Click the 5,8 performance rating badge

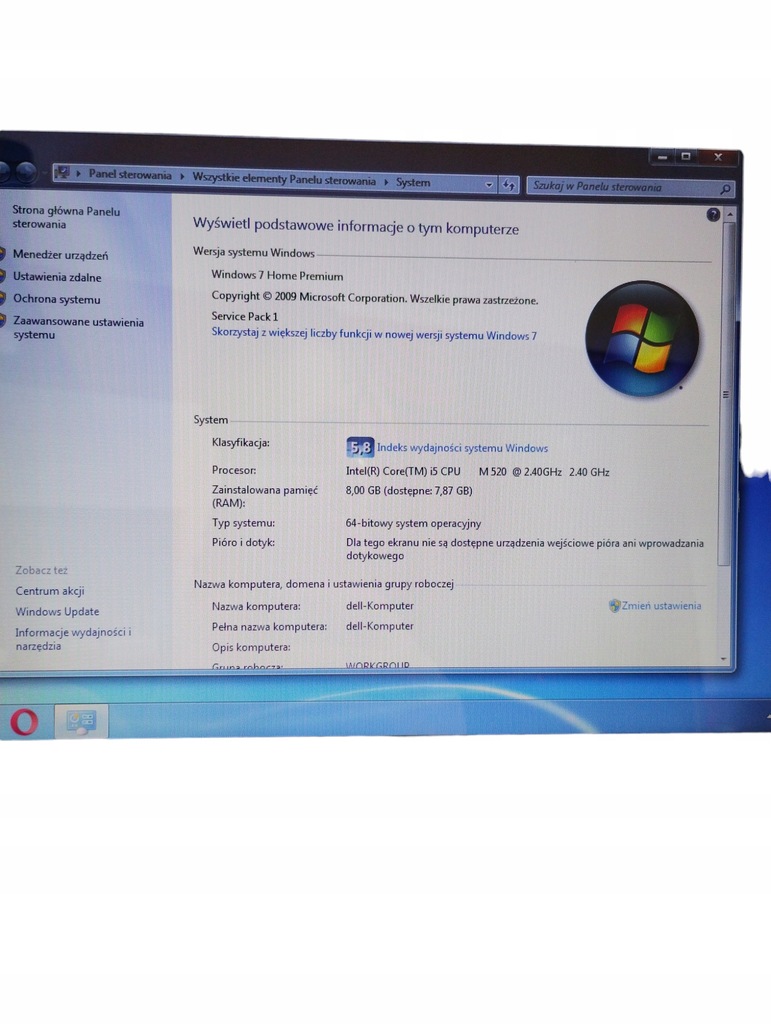[360, 447]
